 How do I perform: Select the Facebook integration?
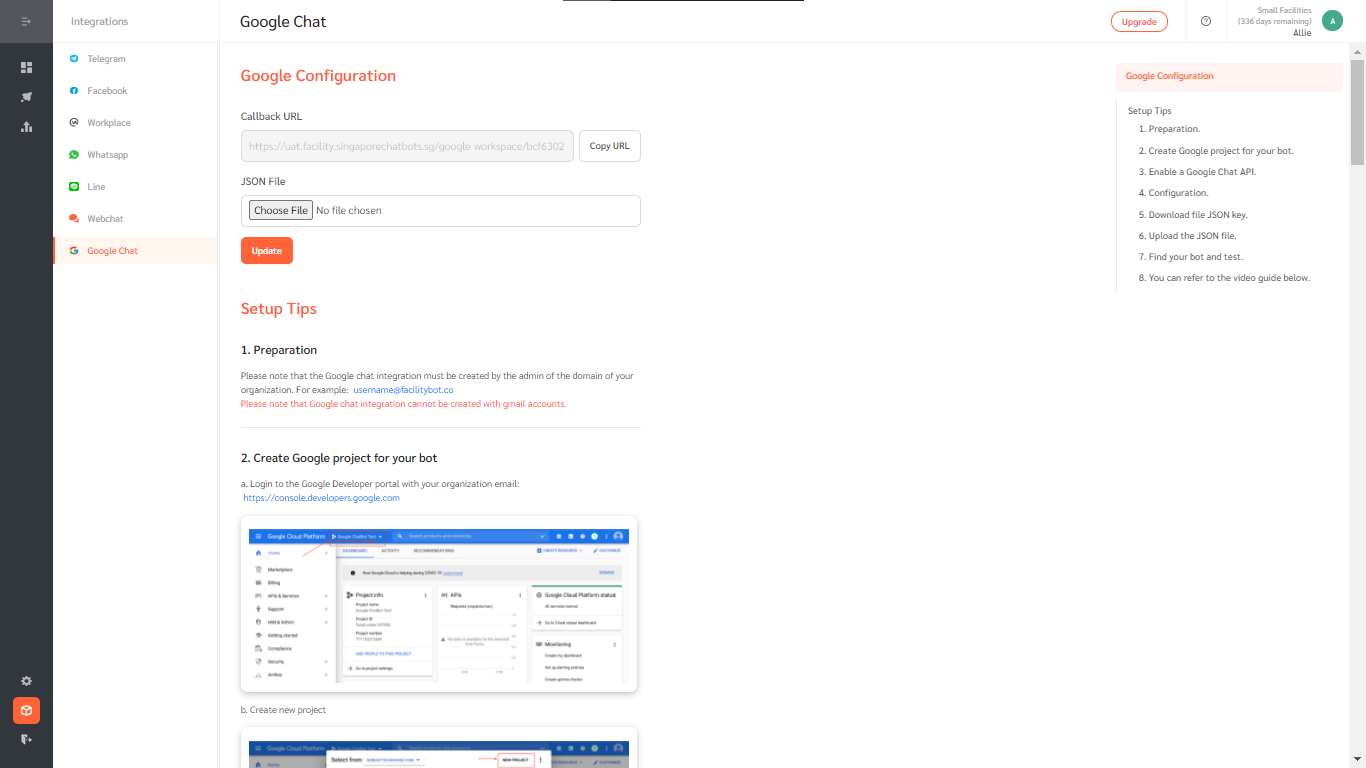(106, 90)
